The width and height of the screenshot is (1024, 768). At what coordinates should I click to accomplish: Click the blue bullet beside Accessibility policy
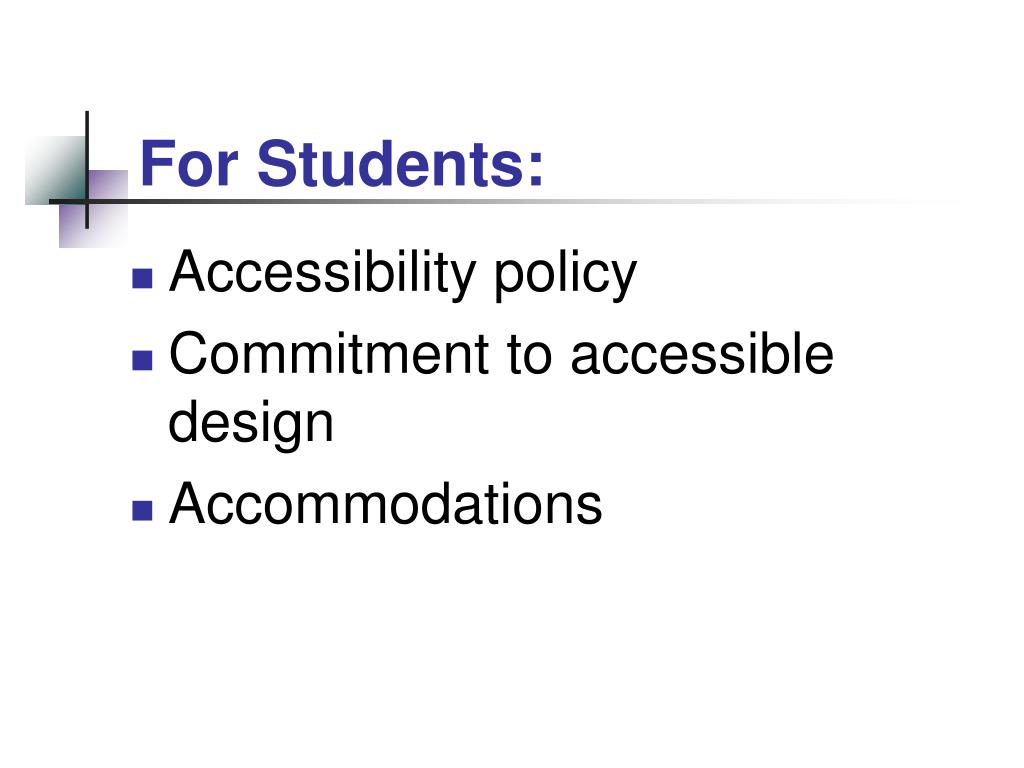pos(142,279)
